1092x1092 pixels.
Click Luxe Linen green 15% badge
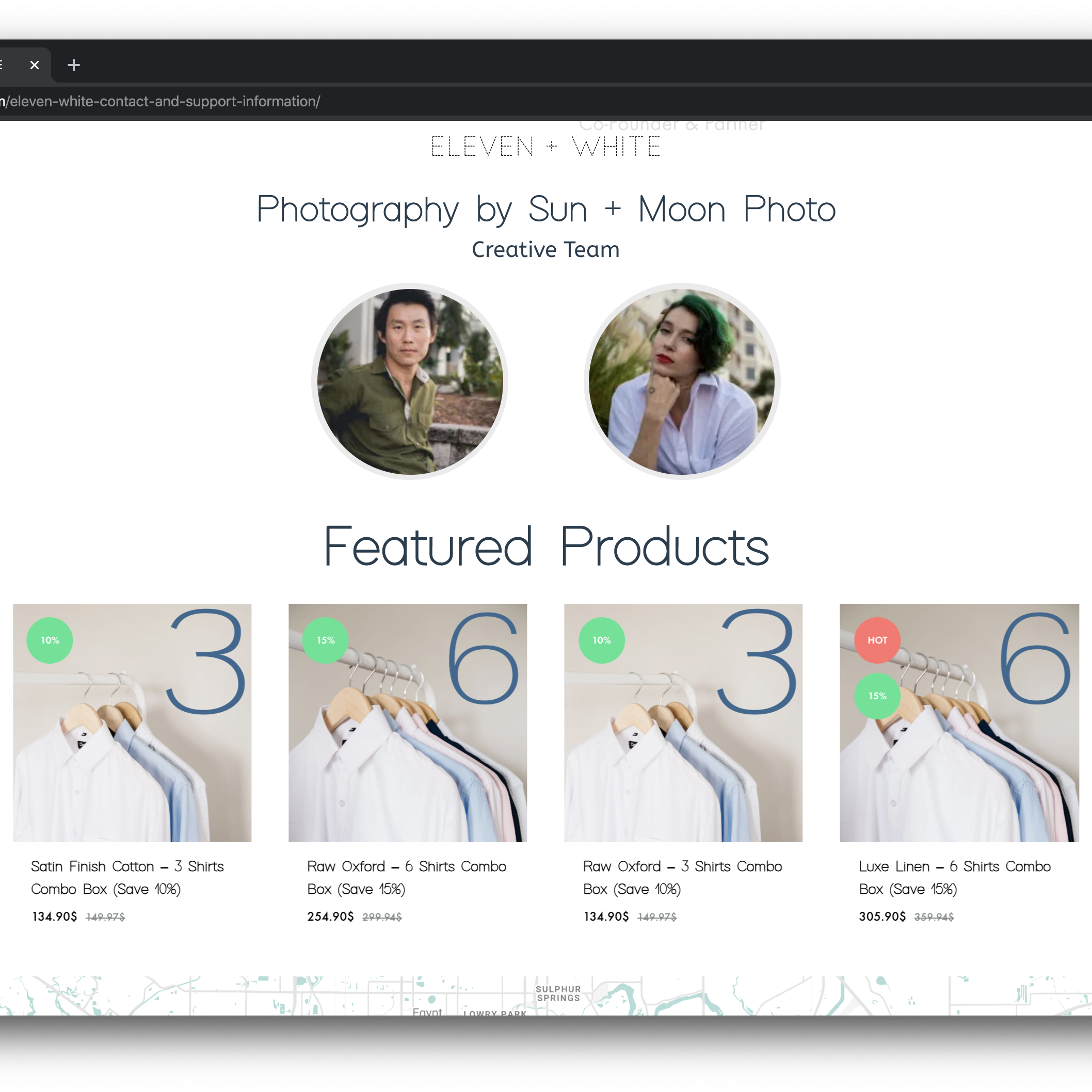[x=877, y=696]
